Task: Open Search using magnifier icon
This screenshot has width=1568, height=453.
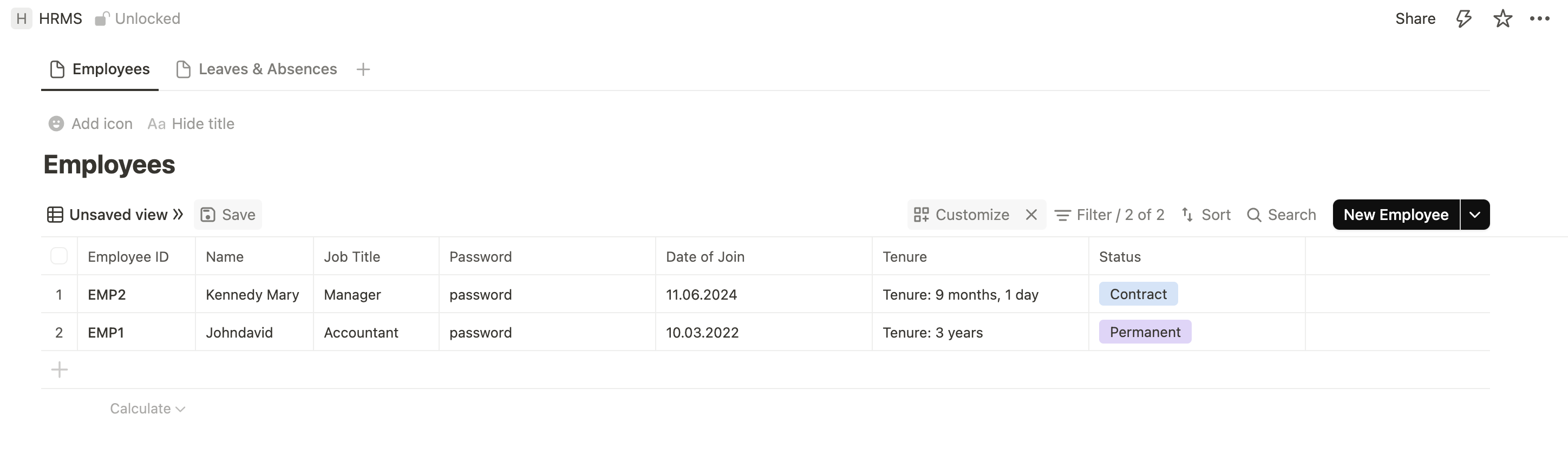Action: point(1254,215)
